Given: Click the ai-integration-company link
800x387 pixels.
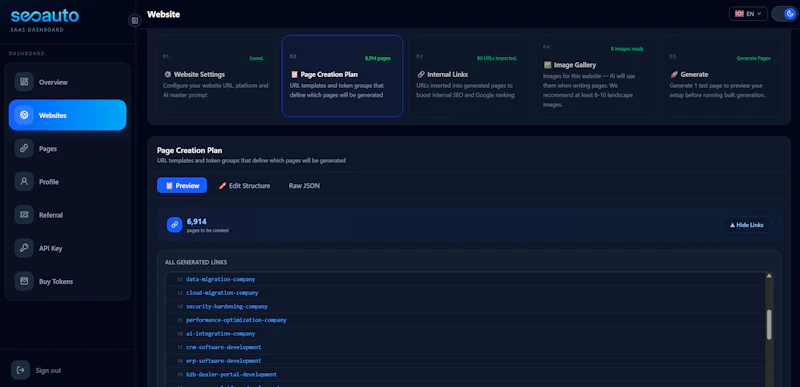Looking at the screenshot, I should click(220, 333).
